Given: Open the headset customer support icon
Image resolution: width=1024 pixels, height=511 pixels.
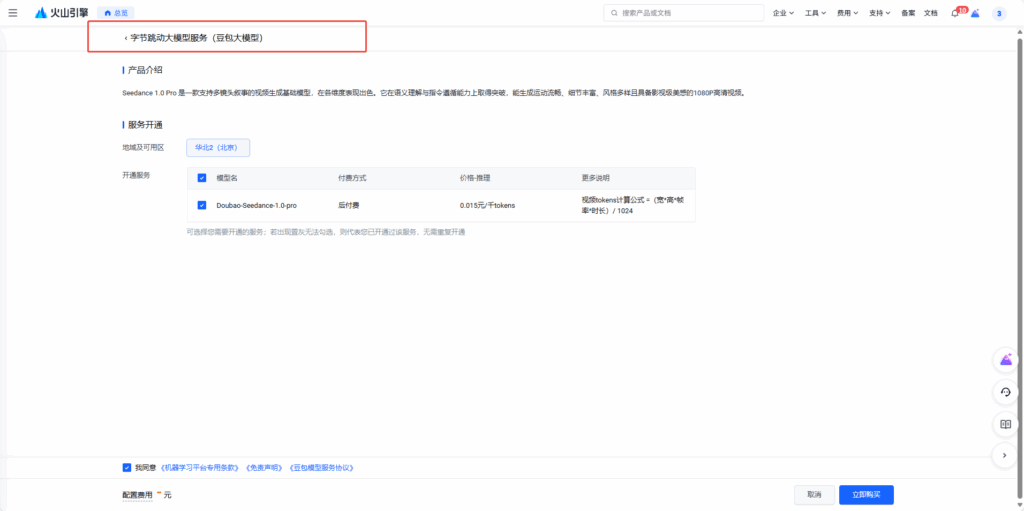Looking at the screenshot, I should [x=1006, y=392].
